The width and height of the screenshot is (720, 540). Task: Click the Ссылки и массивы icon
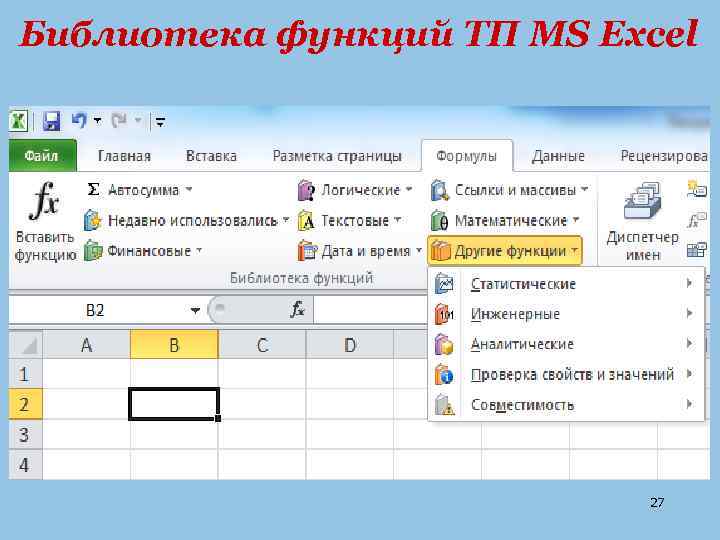click(440, 190)
